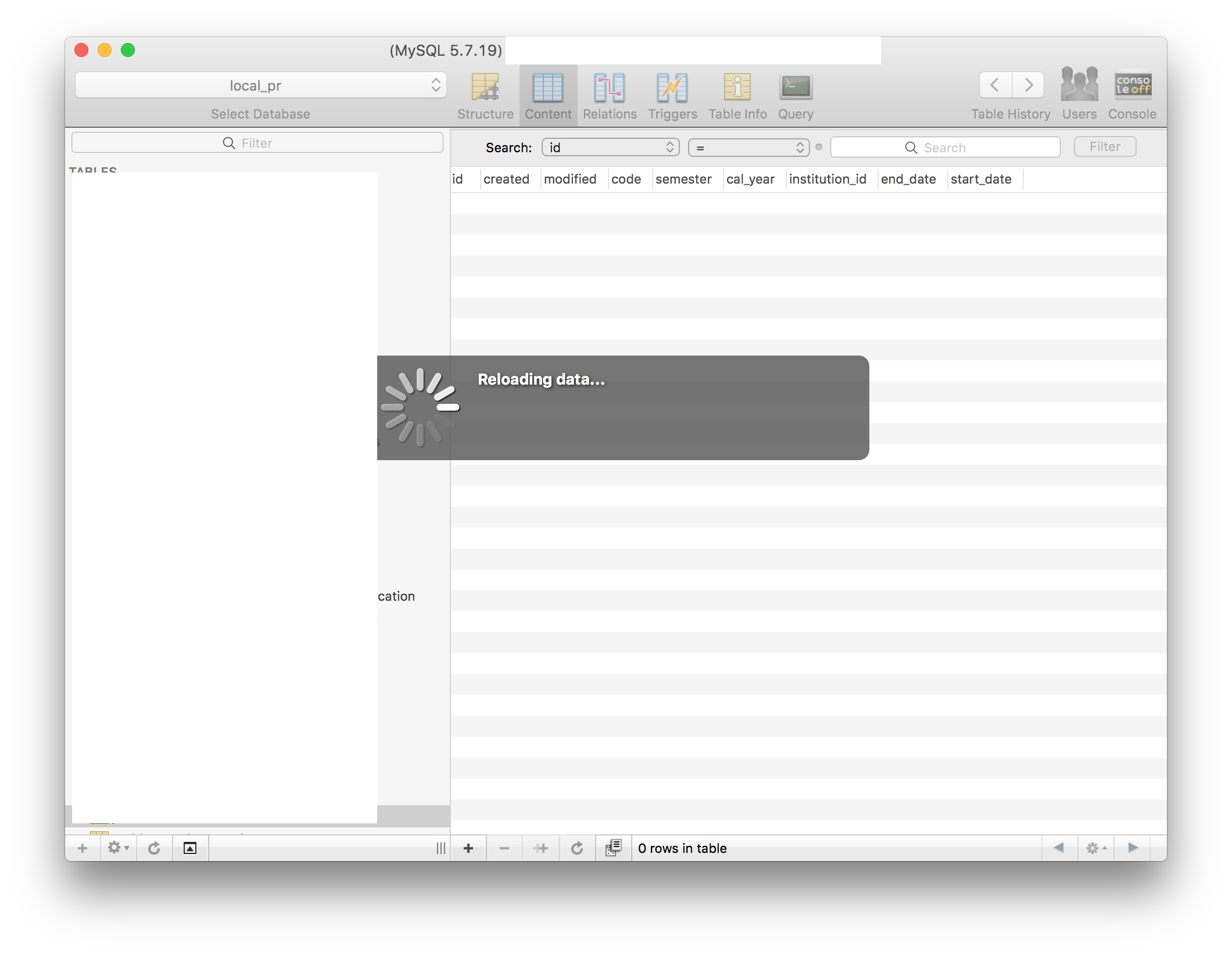Viewport: 1232px width, 954px height.
Task: Go back in Table History
Action: point(995,85)
